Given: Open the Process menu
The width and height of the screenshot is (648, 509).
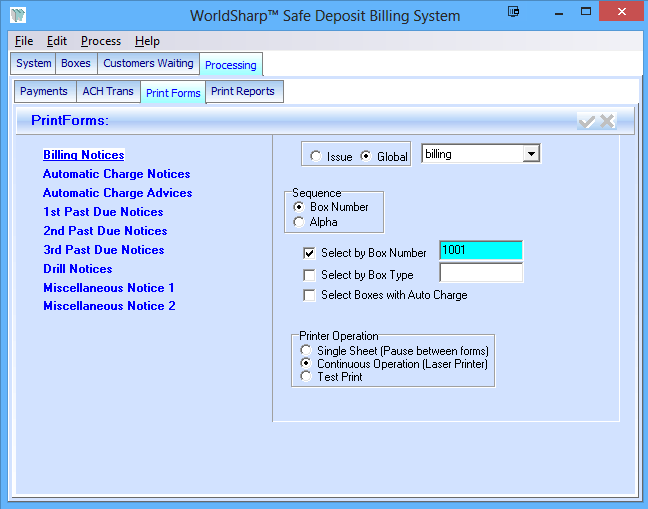Looking at the screenshot, I should point(101,41).
